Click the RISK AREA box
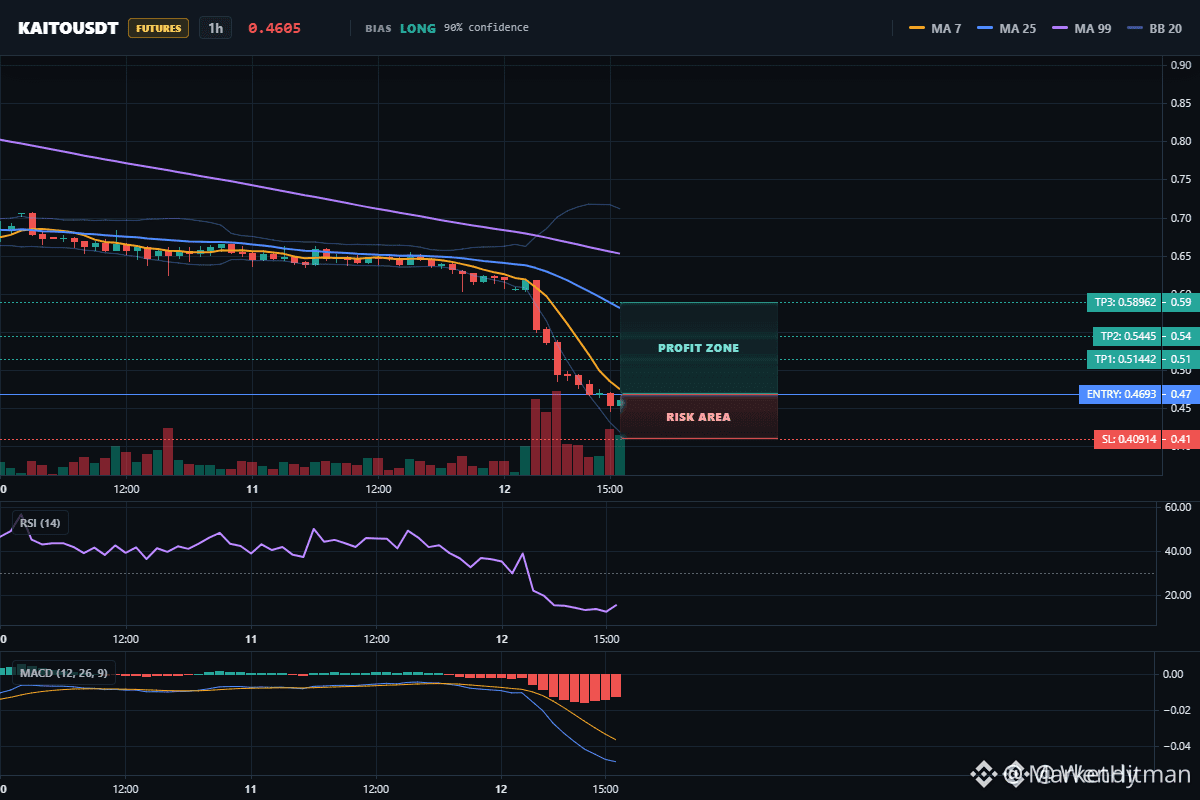The height and width of the screenshot is (800, 1200). point(699,417)
